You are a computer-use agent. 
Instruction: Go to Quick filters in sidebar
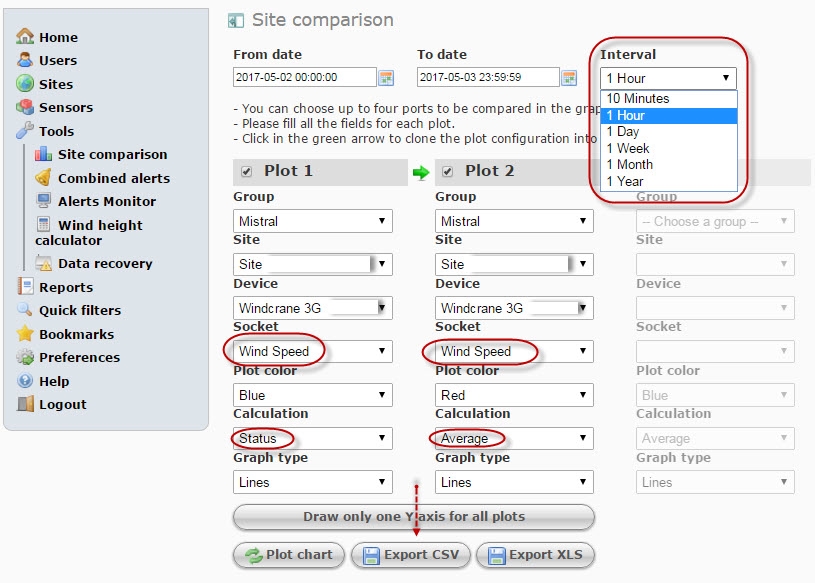(80, 310)
